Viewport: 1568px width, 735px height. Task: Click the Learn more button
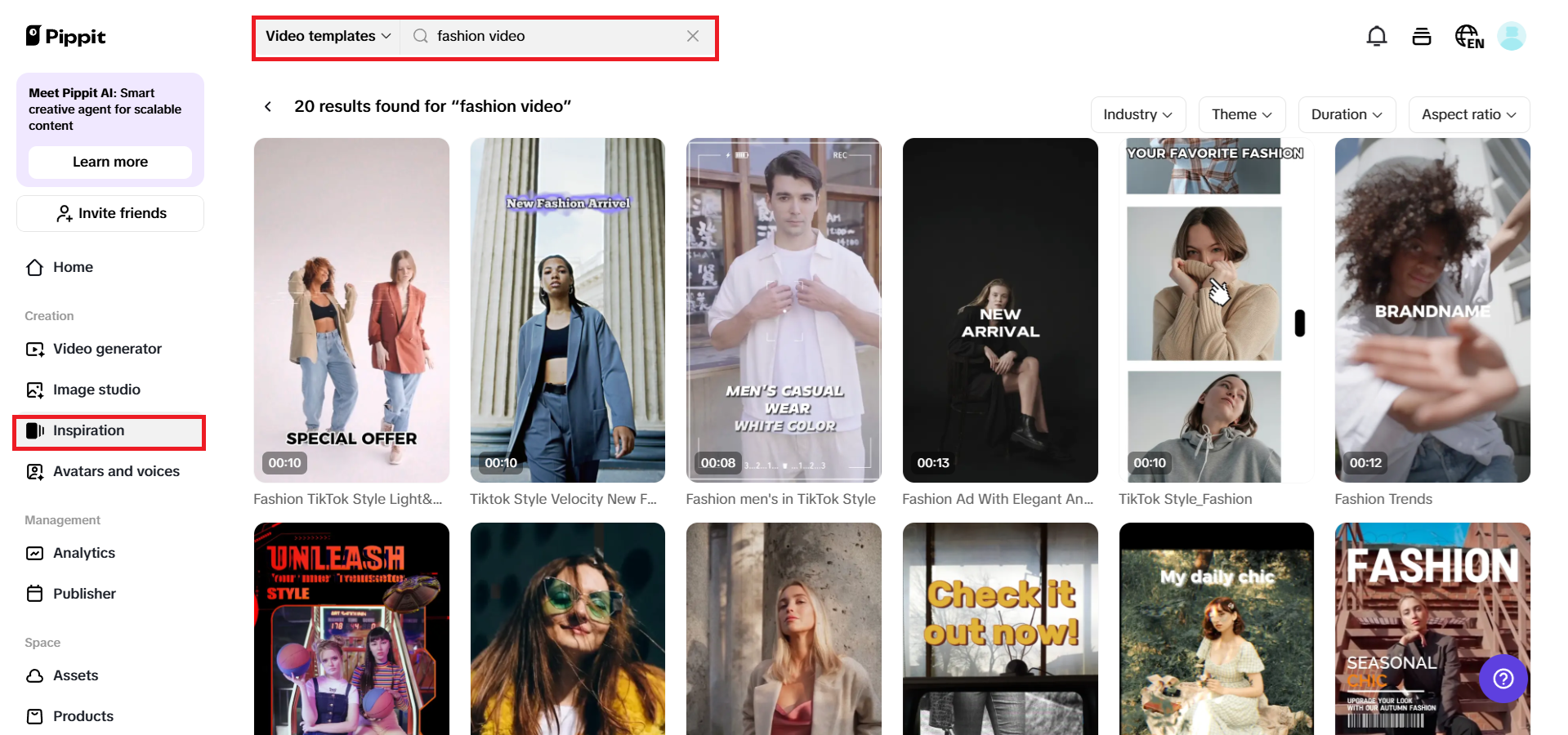coord(110,162)
